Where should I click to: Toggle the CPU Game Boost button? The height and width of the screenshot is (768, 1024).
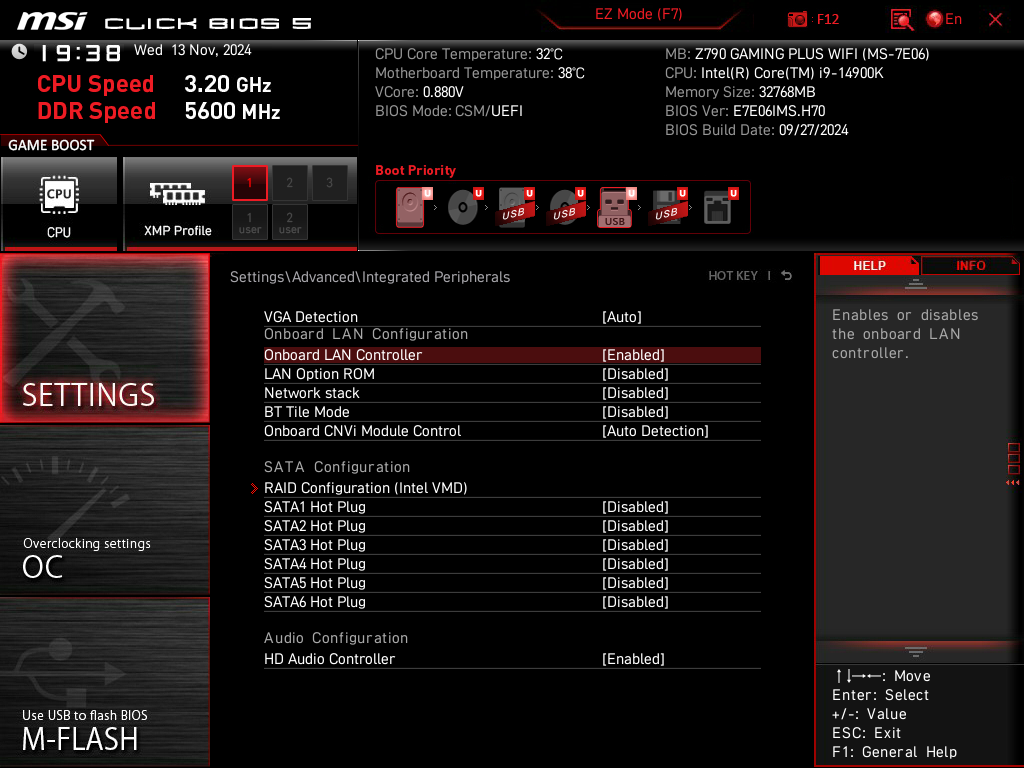tap(59, 204)
